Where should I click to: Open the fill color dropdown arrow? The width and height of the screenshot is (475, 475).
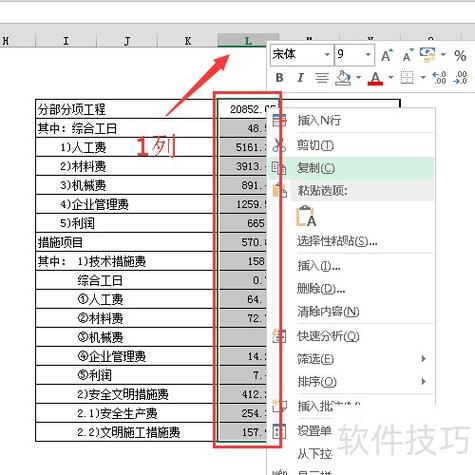[x=359, y=78]
